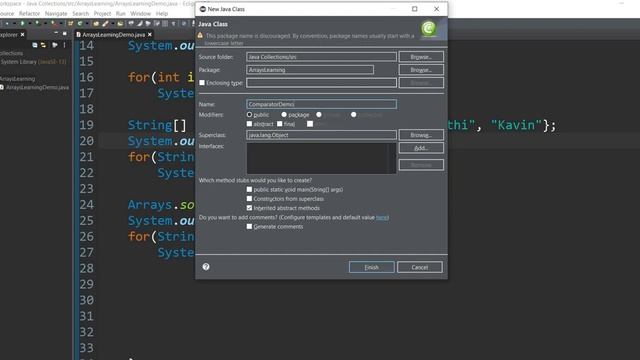Screen dimensions: 640x360
Task: Click into the Name field showing ComparatorDemo
Action: [321, 104]
